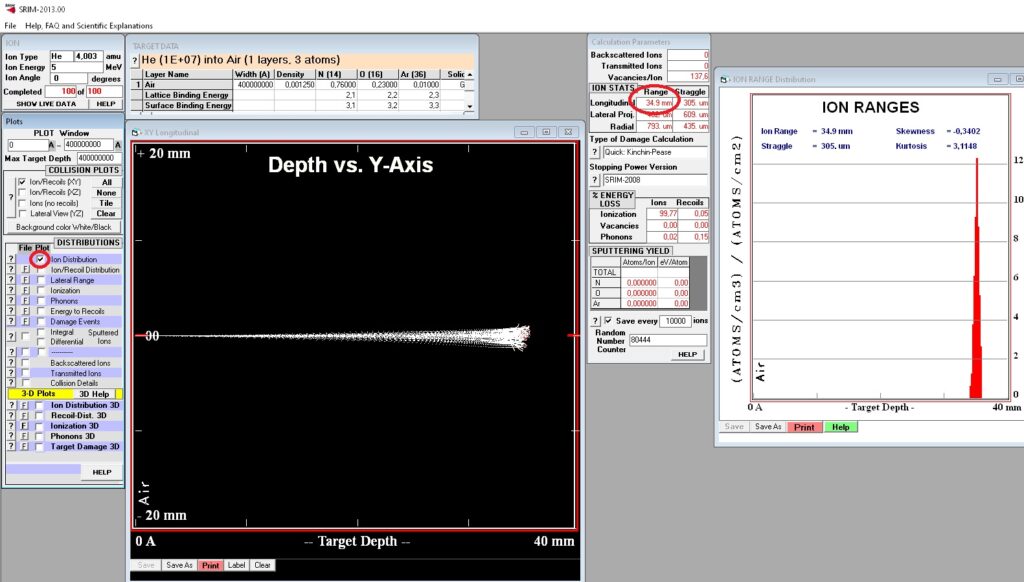
Task: Check the Phonons plot checkbox
Action: 40,301
